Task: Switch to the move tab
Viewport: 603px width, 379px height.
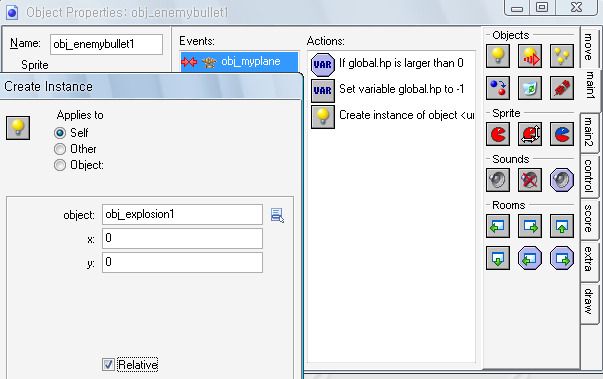Action: (x=588, y=47)
